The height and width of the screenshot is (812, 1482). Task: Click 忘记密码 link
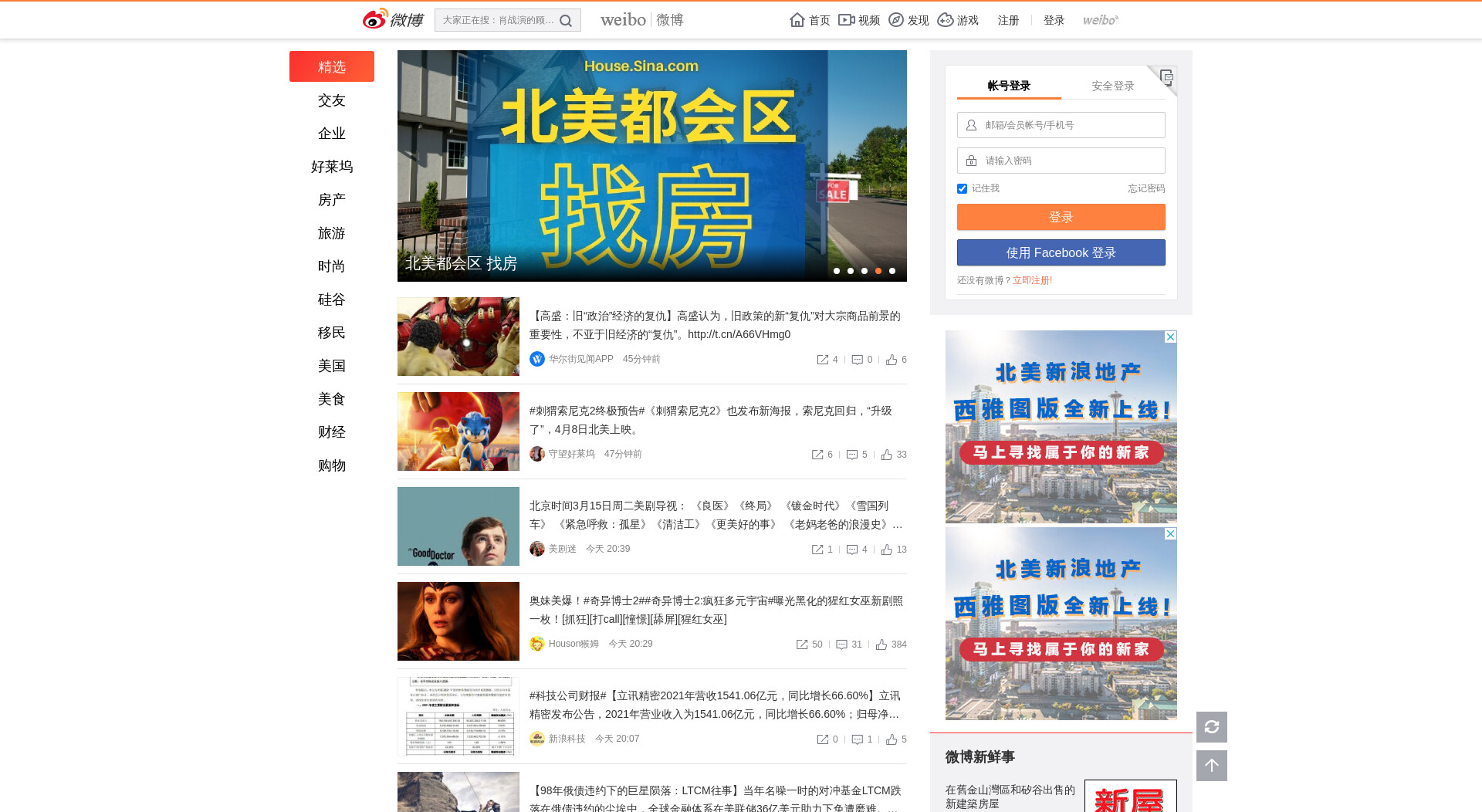[x=1146, y=188]
